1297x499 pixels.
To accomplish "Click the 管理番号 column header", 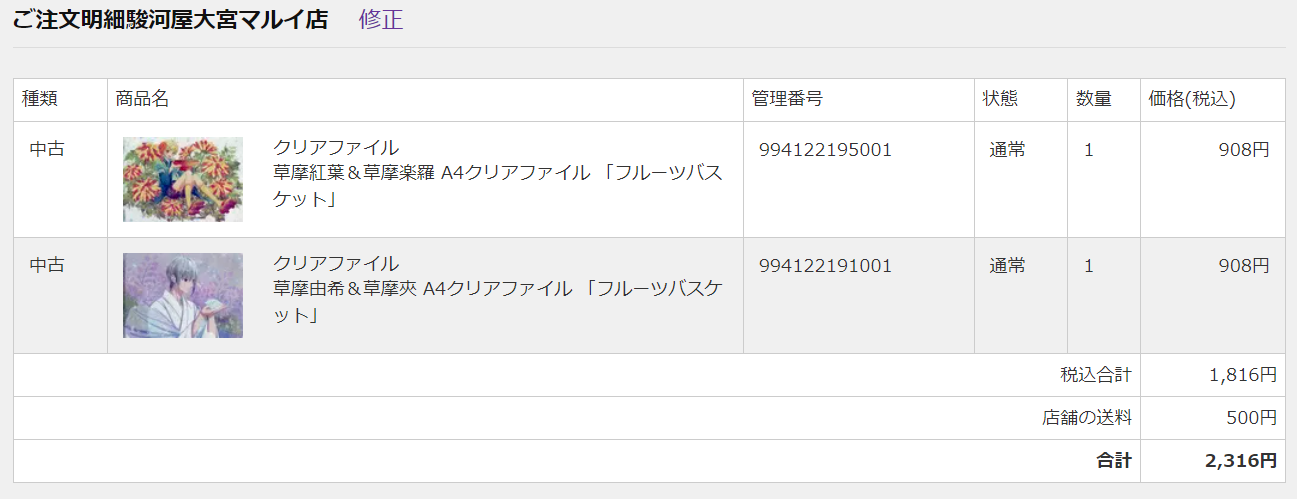I will coord(787,99).
